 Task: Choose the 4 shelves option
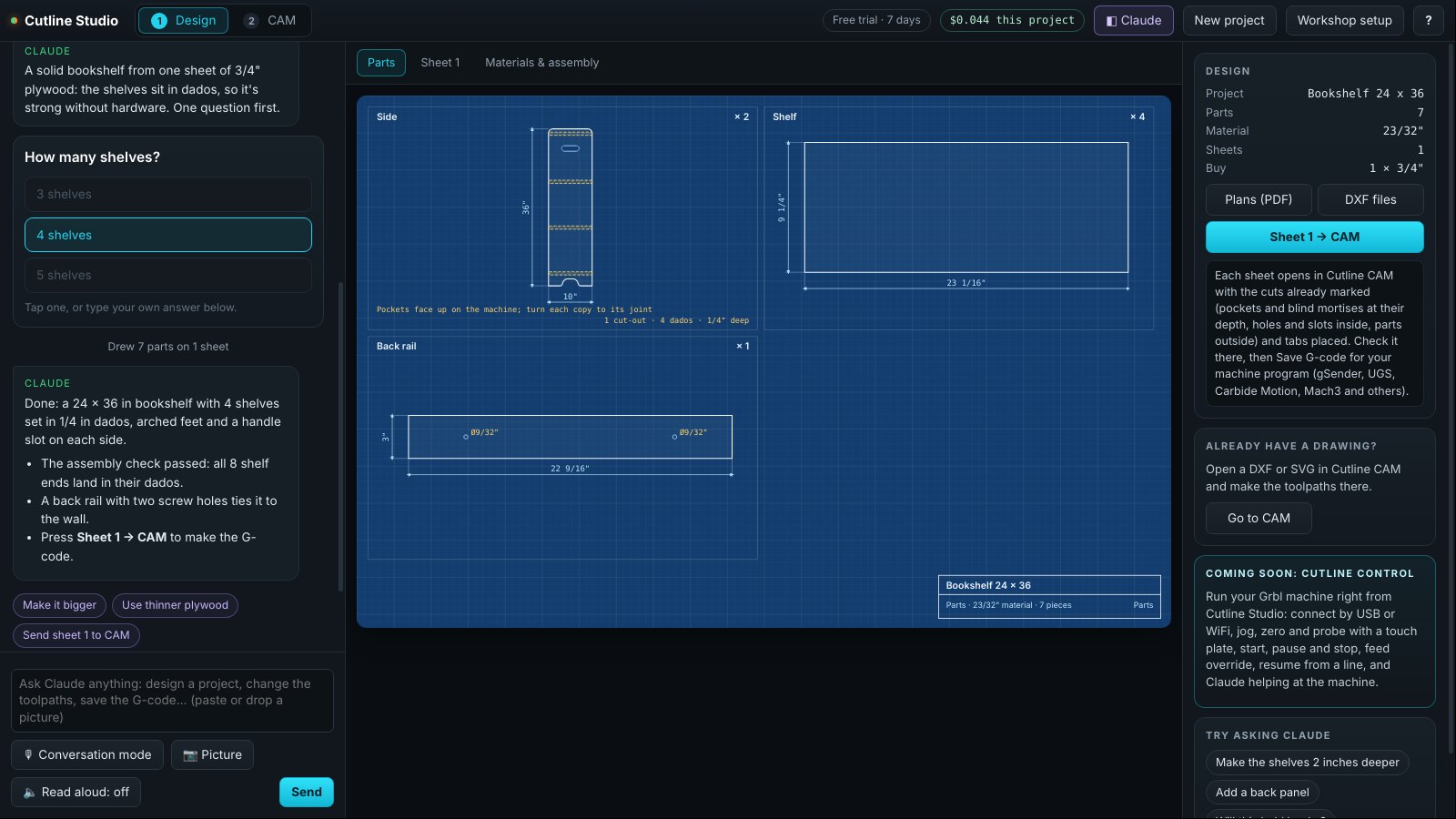168,235
